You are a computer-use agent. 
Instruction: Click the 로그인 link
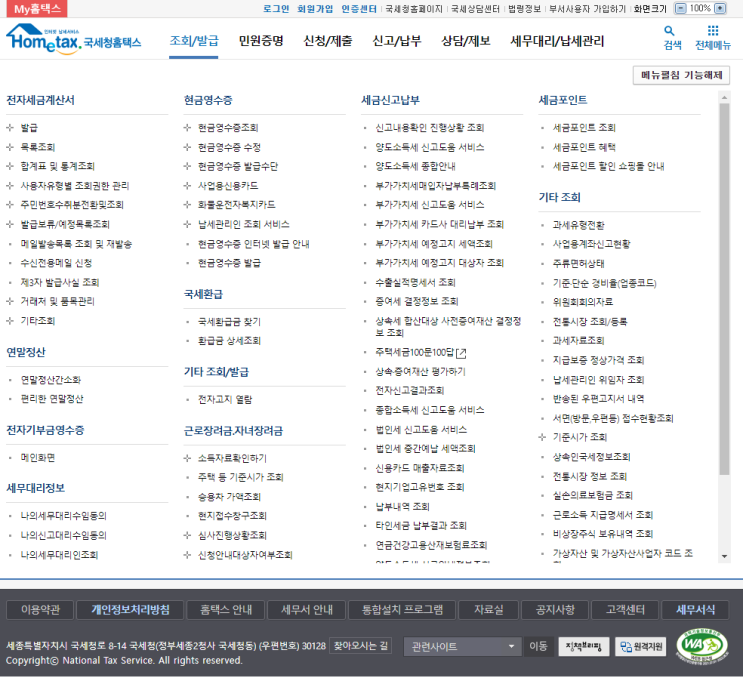[x=276, y=9]
